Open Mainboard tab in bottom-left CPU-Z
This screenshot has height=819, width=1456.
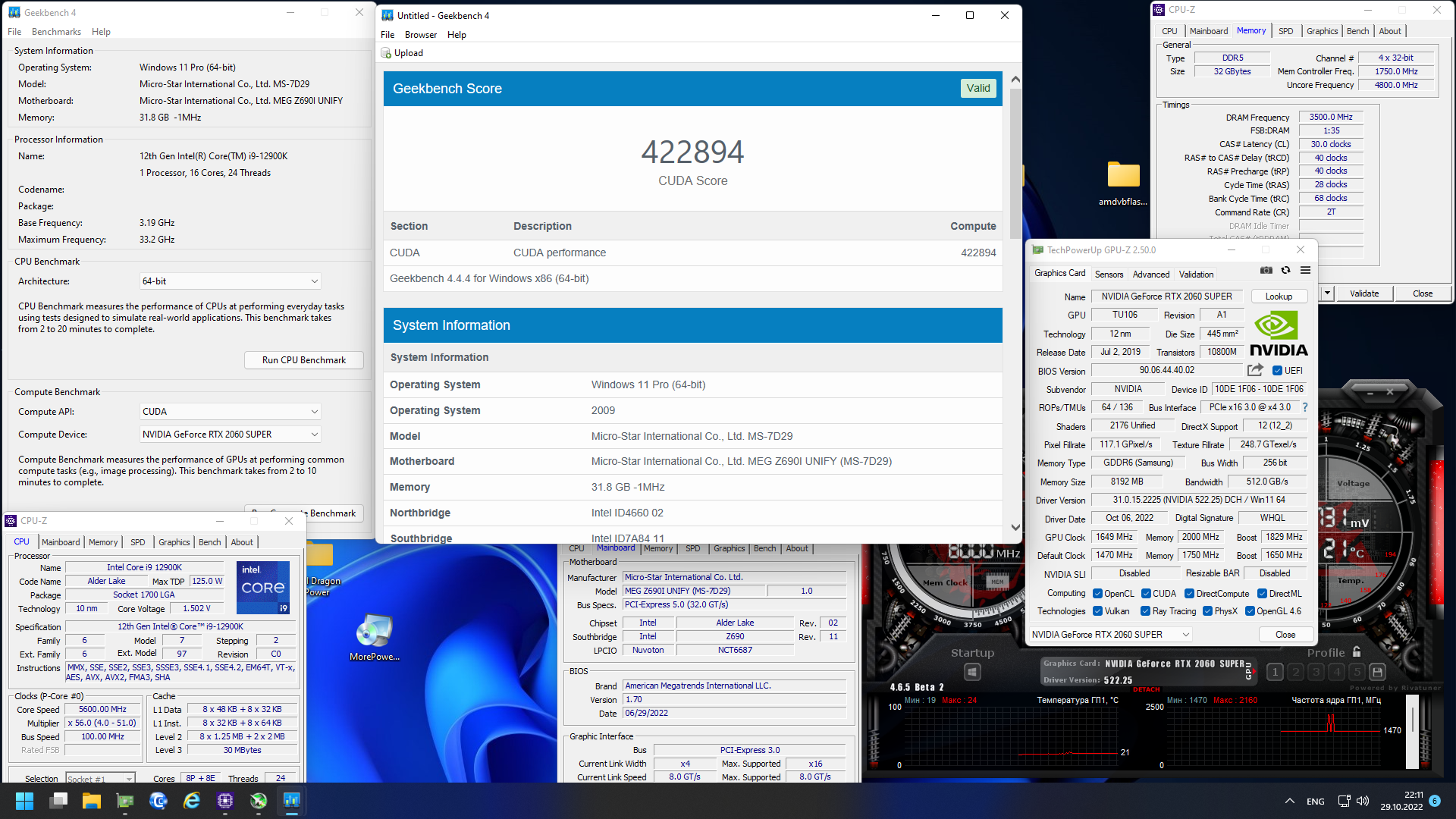tap(61, 542)
